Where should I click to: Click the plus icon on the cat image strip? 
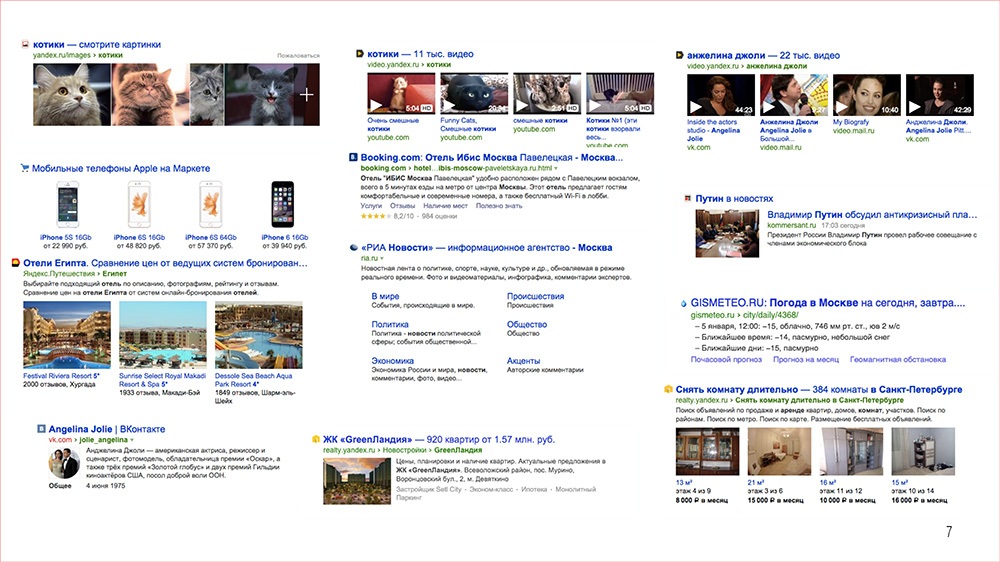[307, 94]
